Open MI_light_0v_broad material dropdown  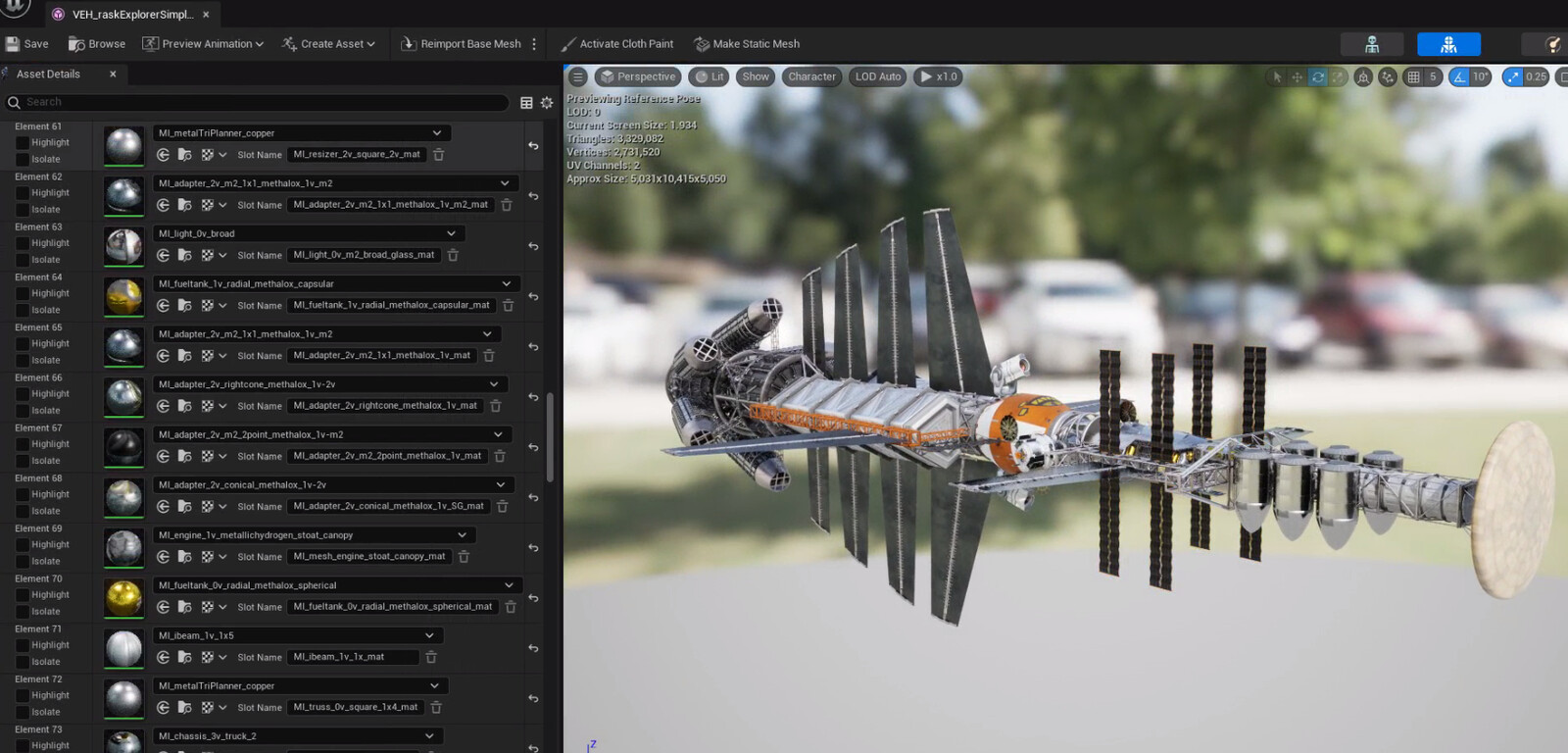[x=451, y=233]
